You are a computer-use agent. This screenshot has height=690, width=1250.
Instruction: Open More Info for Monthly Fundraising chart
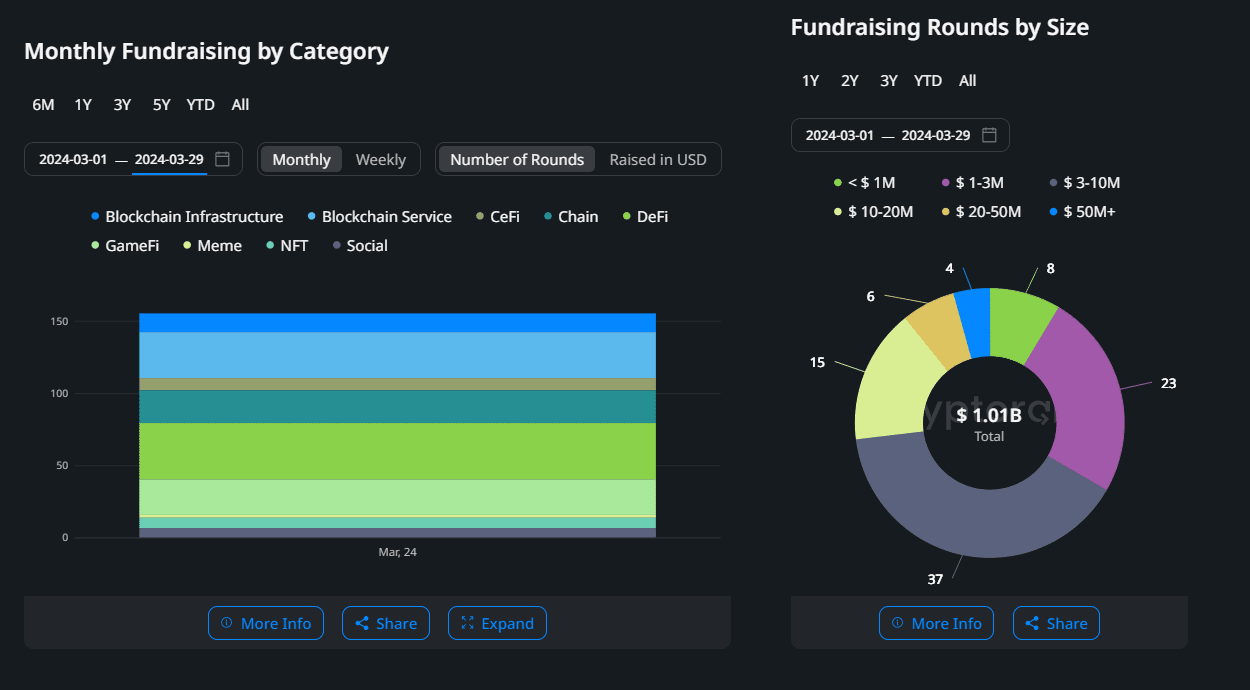[266, 623]
